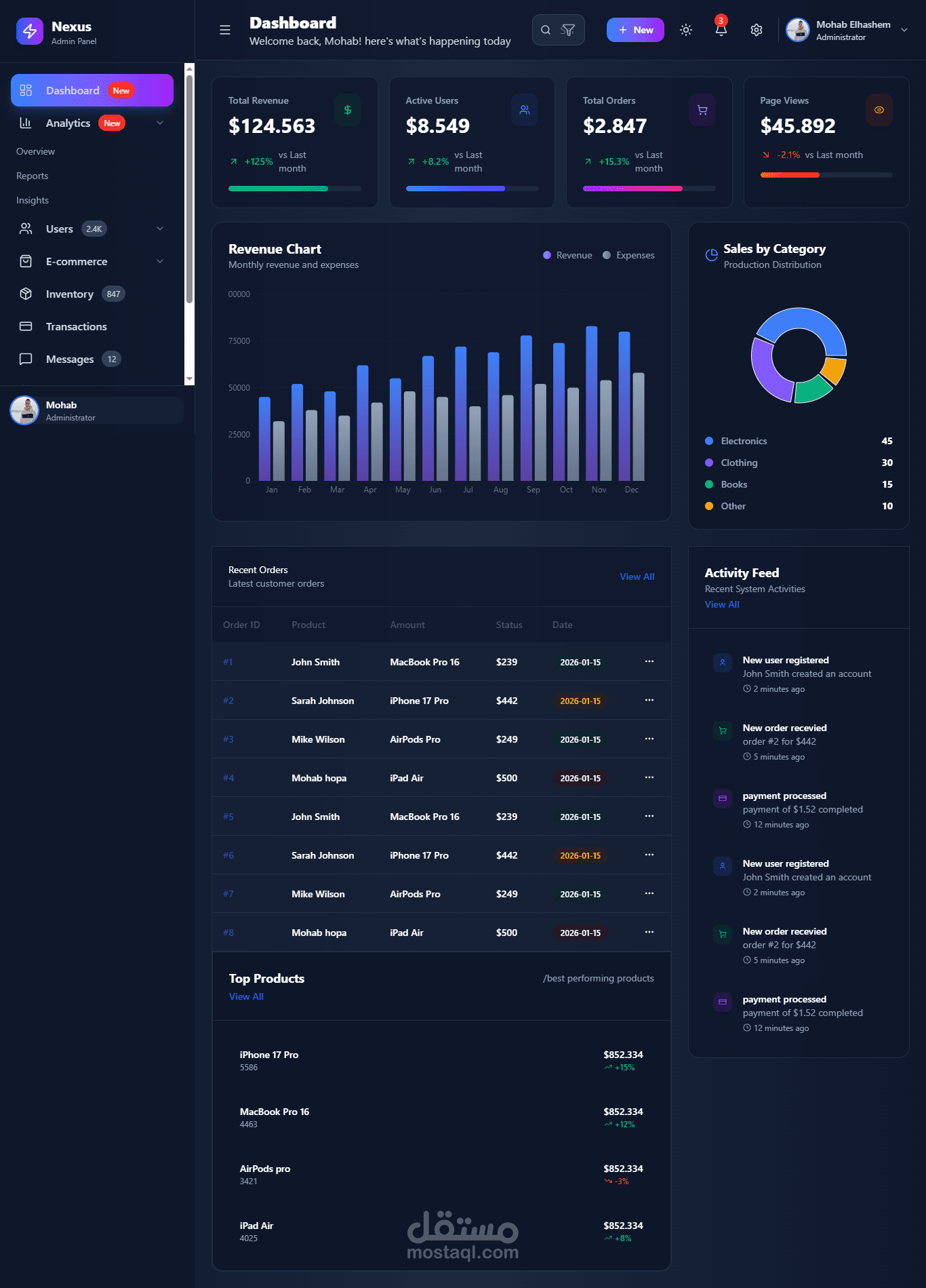Open Inventory in sidebar
926x1288 pixels.
point(92,294)
